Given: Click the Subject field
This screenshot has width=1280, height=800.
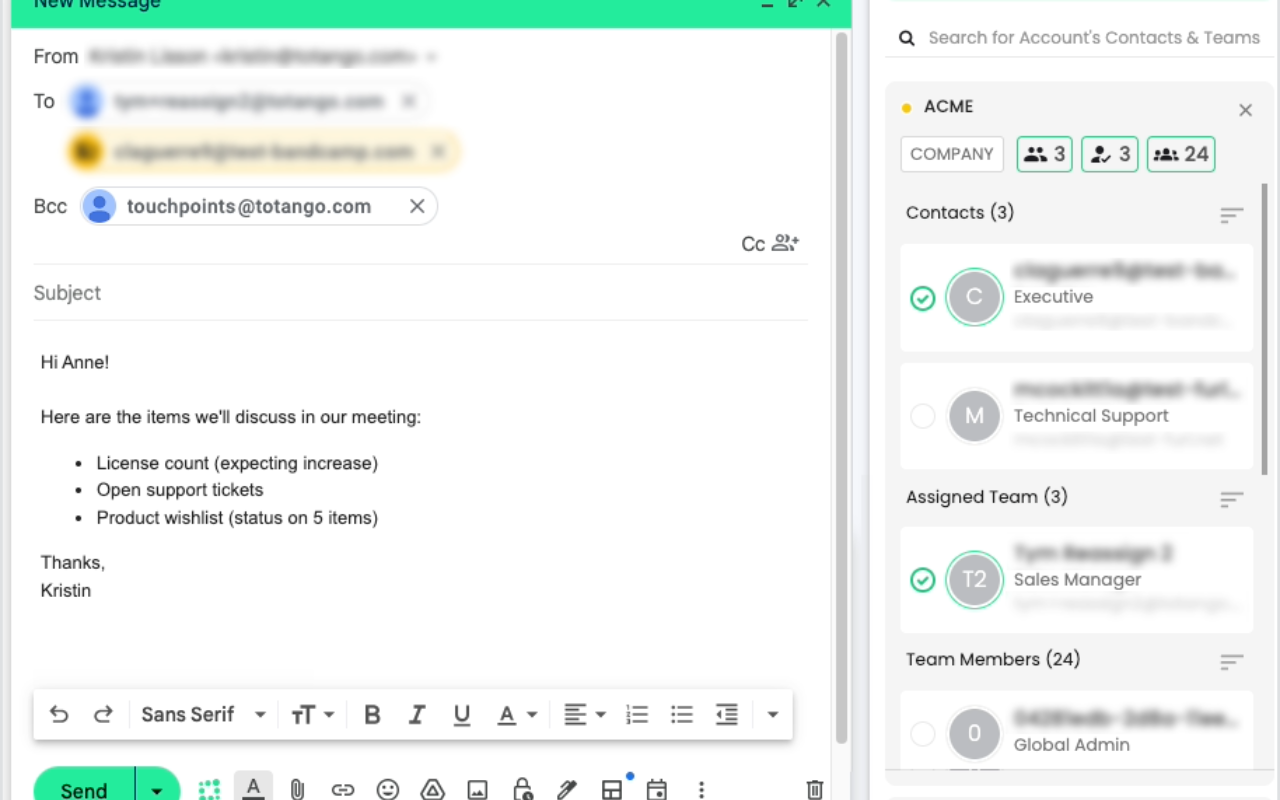Looking at the screenshot, I should click(420, 293).
